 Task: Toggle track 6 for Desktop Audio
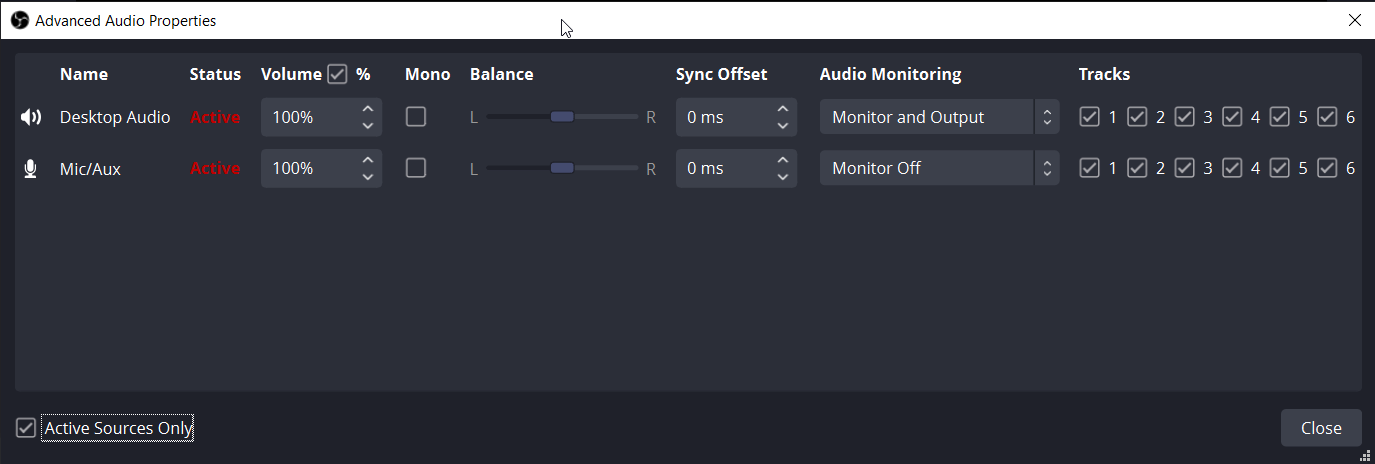point(1327,117)
